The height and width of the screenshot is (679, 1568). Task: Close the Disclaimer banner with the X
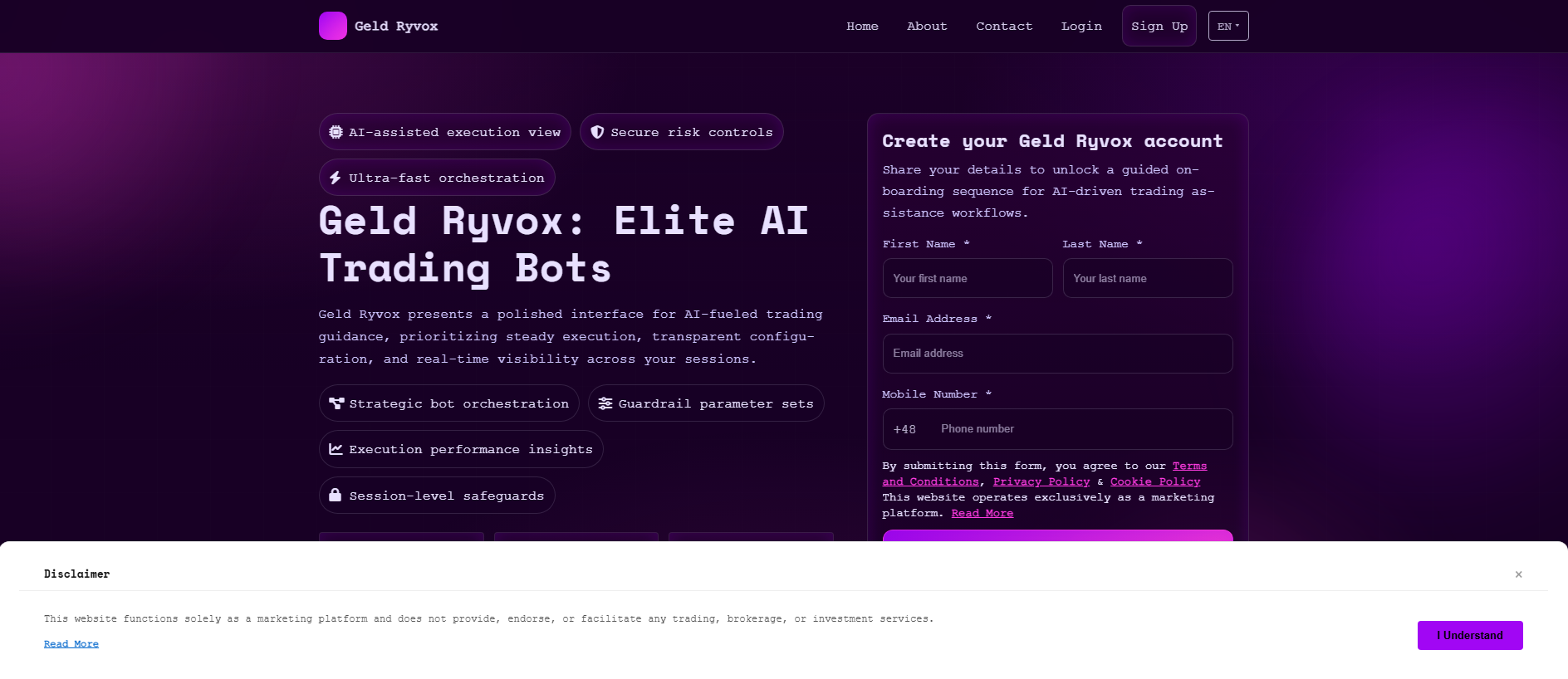click(x=1518, y=574)
